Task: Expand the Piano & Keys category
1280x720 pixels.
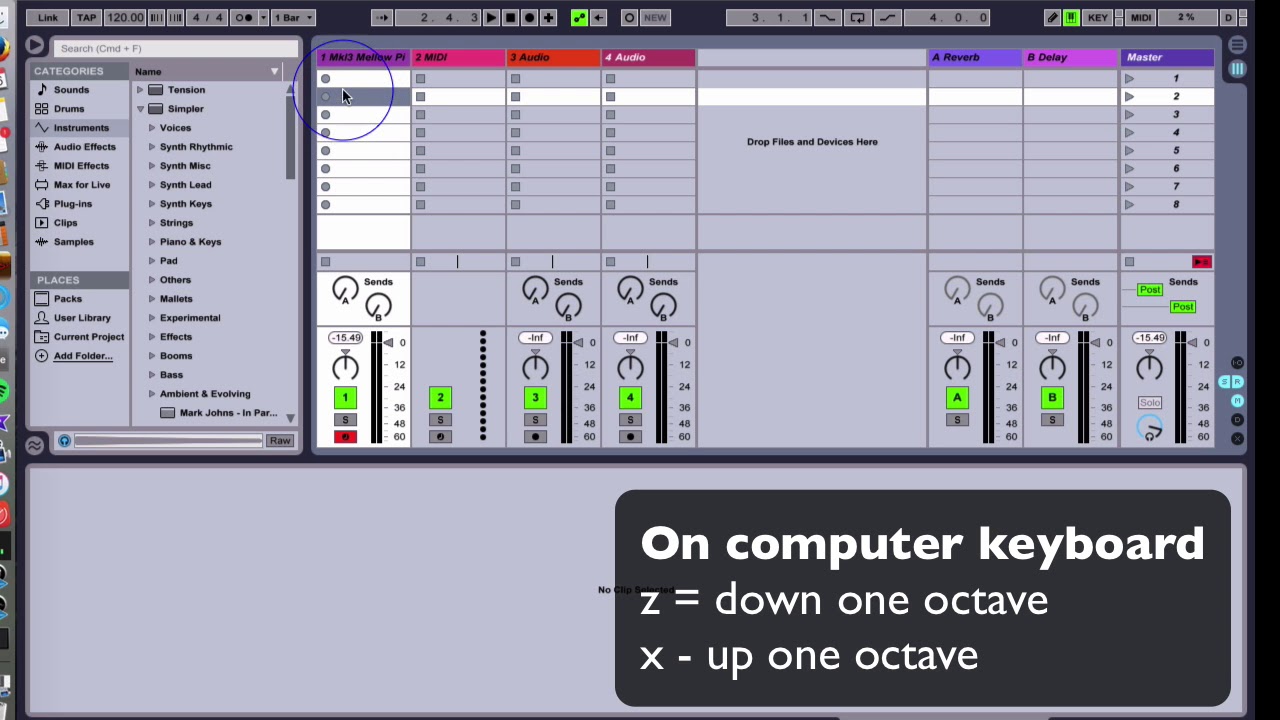Action: (152, 242)
